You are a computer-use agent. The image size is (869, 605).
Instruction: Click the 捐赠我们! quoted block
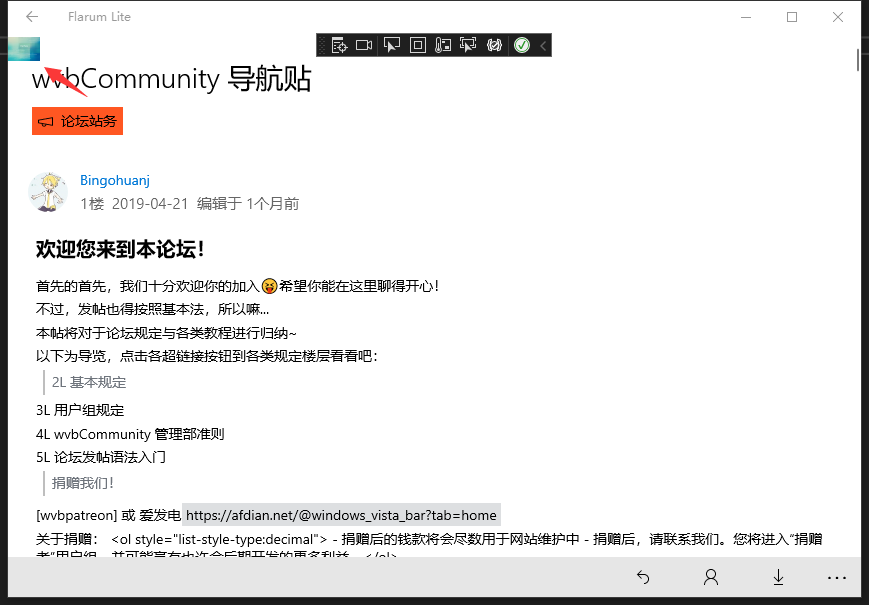83,484
